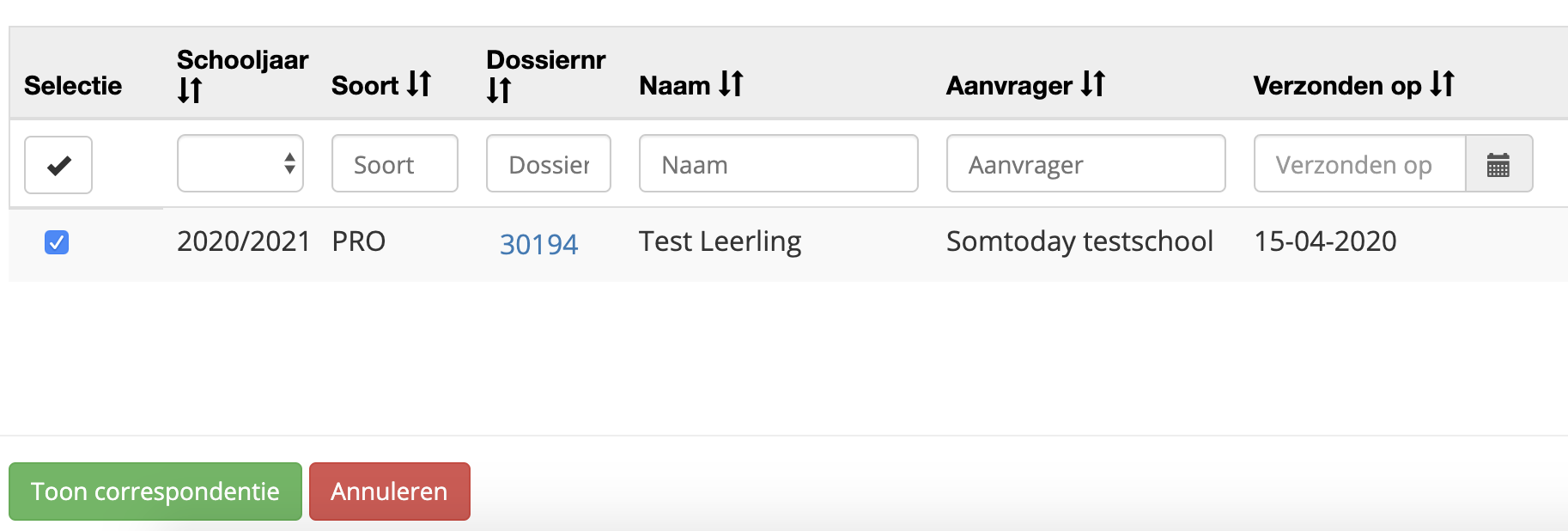The width and height of the screenshot is (1568, 531).
Task: Sort by Verzonden op arrows icon
Action: click(1443, 84)
